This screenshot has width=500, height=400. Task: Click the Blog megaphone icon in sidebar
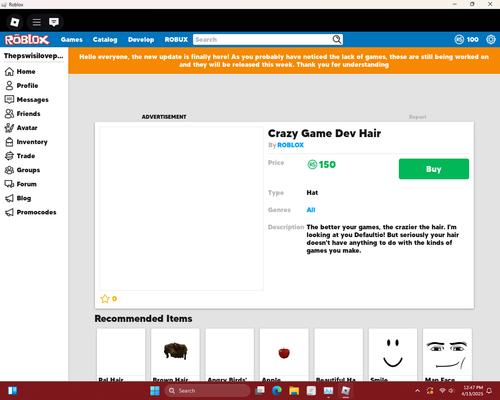9,198
